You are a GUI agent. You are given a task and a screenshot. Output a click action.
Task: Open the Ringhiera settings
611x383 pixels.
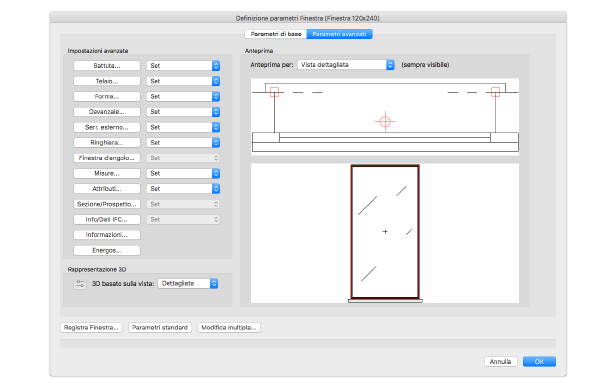[x=107, y=143]
